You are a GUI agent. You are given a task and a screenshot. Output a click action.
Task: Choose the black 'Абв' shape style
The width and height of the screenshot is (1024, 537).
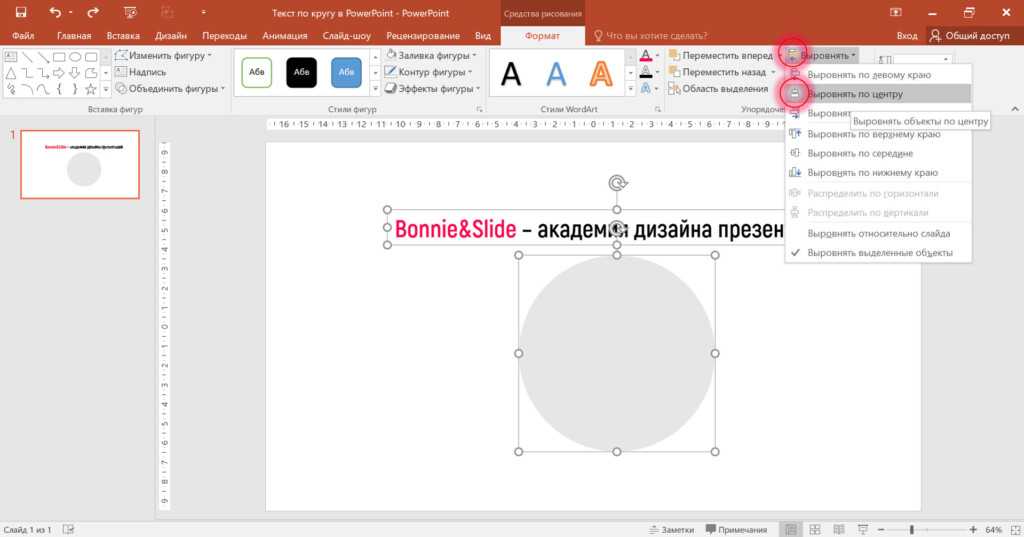301,72
